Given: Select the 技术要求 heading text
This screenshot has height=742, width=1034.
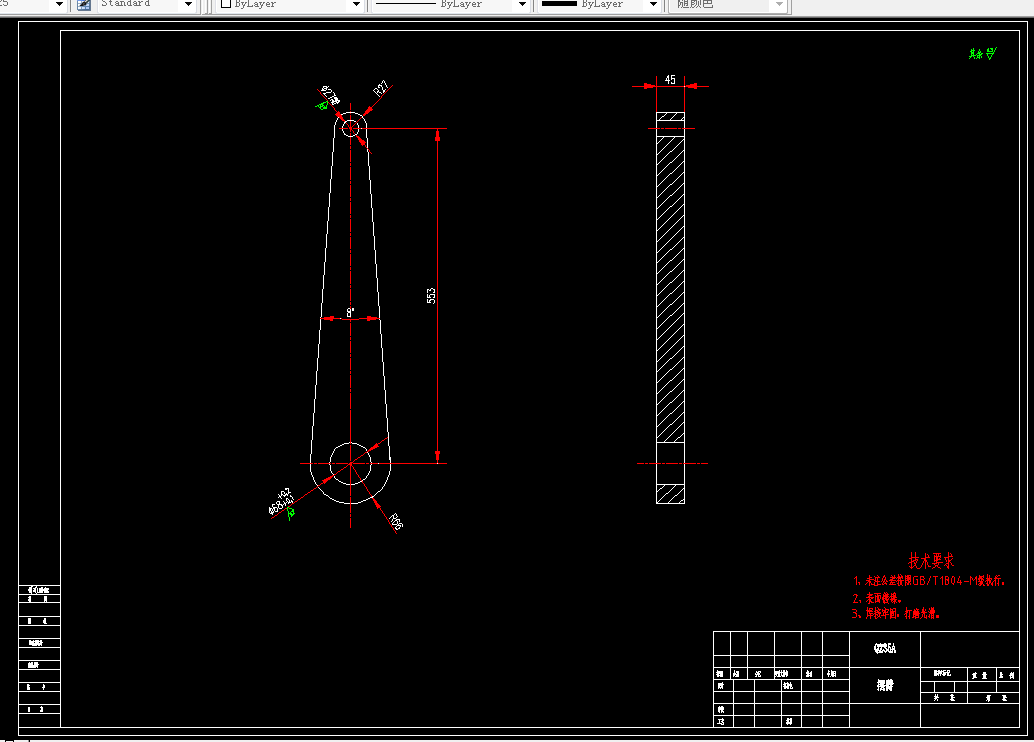Looking at the screenshot, I should [x=930, y=561].
